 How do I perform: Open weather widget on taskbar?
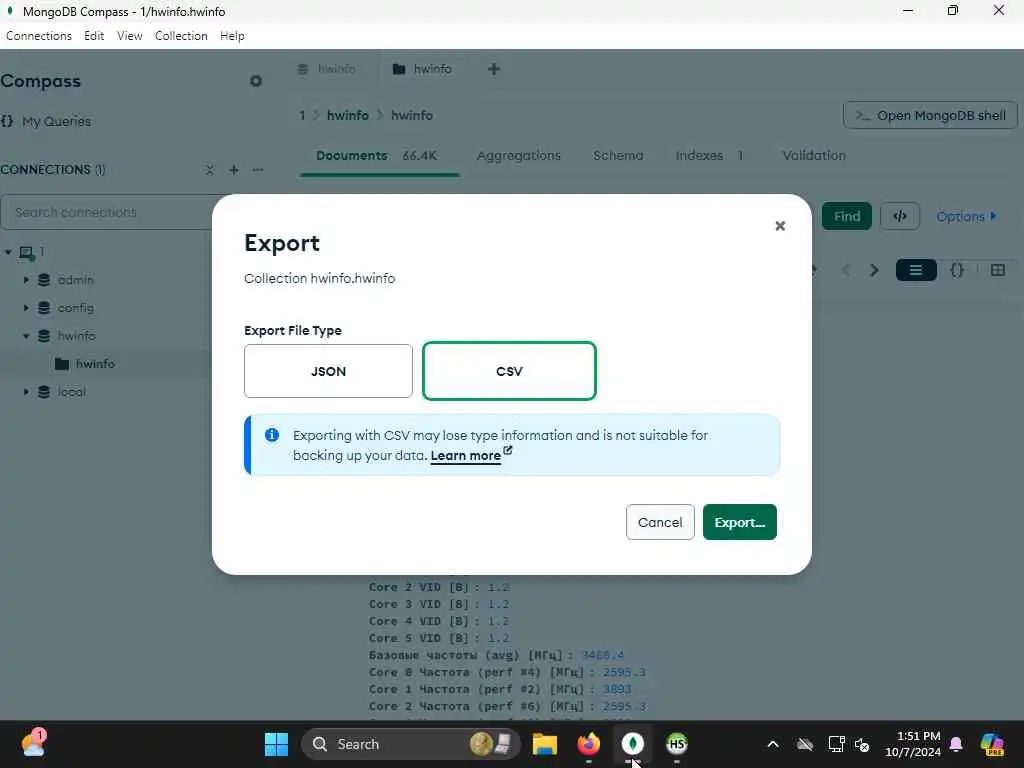[x=33, y=744]
